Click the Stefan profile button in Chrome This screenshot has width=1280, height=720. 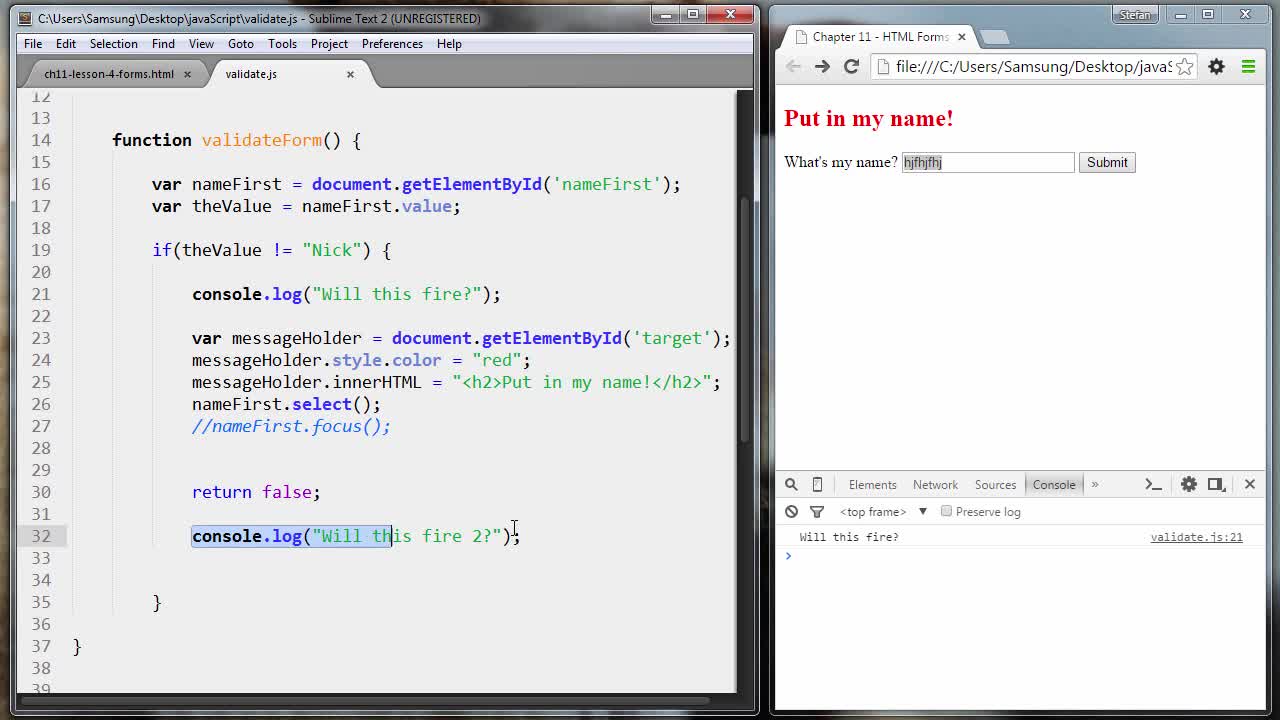pyautogui.click(x=1135, y=14)
